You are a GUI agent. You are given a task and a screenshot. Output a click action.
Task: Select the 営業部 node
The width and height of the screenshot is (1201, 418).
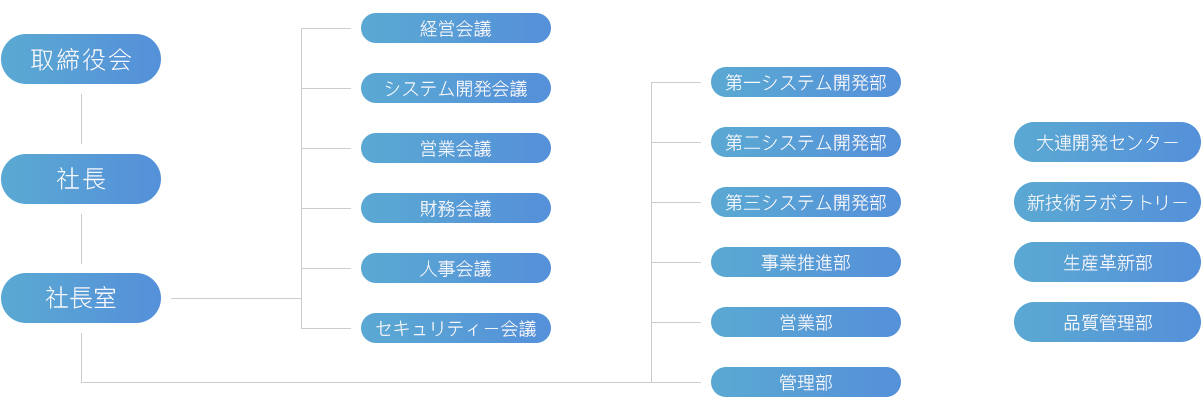tap(805, 322)
